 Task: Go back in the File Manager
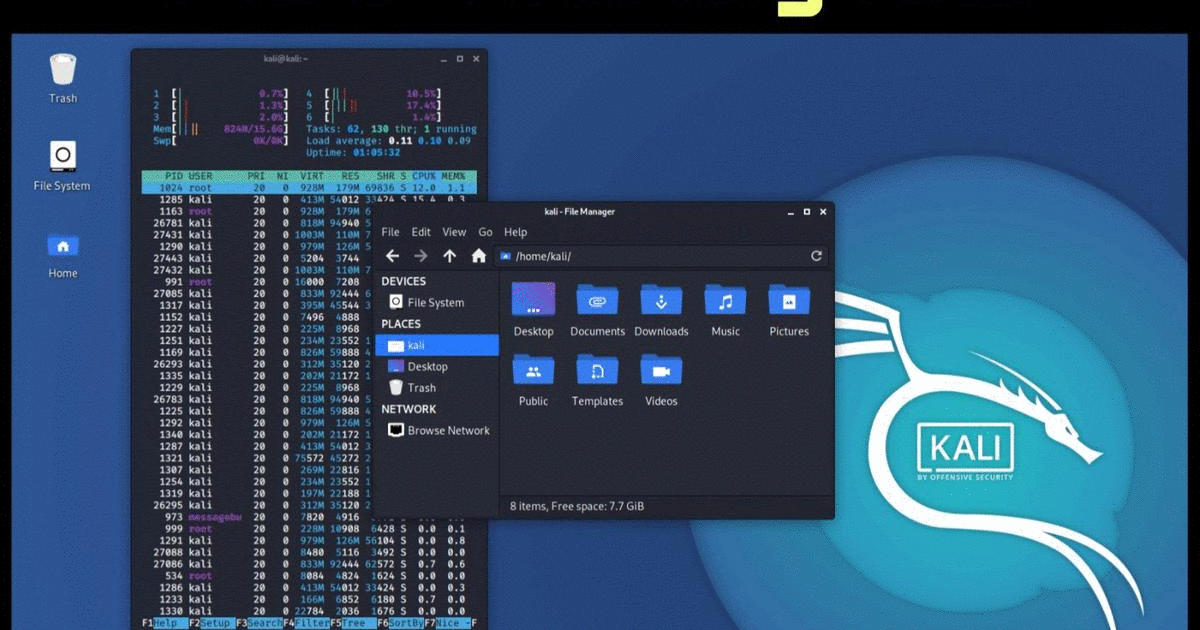[393, 256]
